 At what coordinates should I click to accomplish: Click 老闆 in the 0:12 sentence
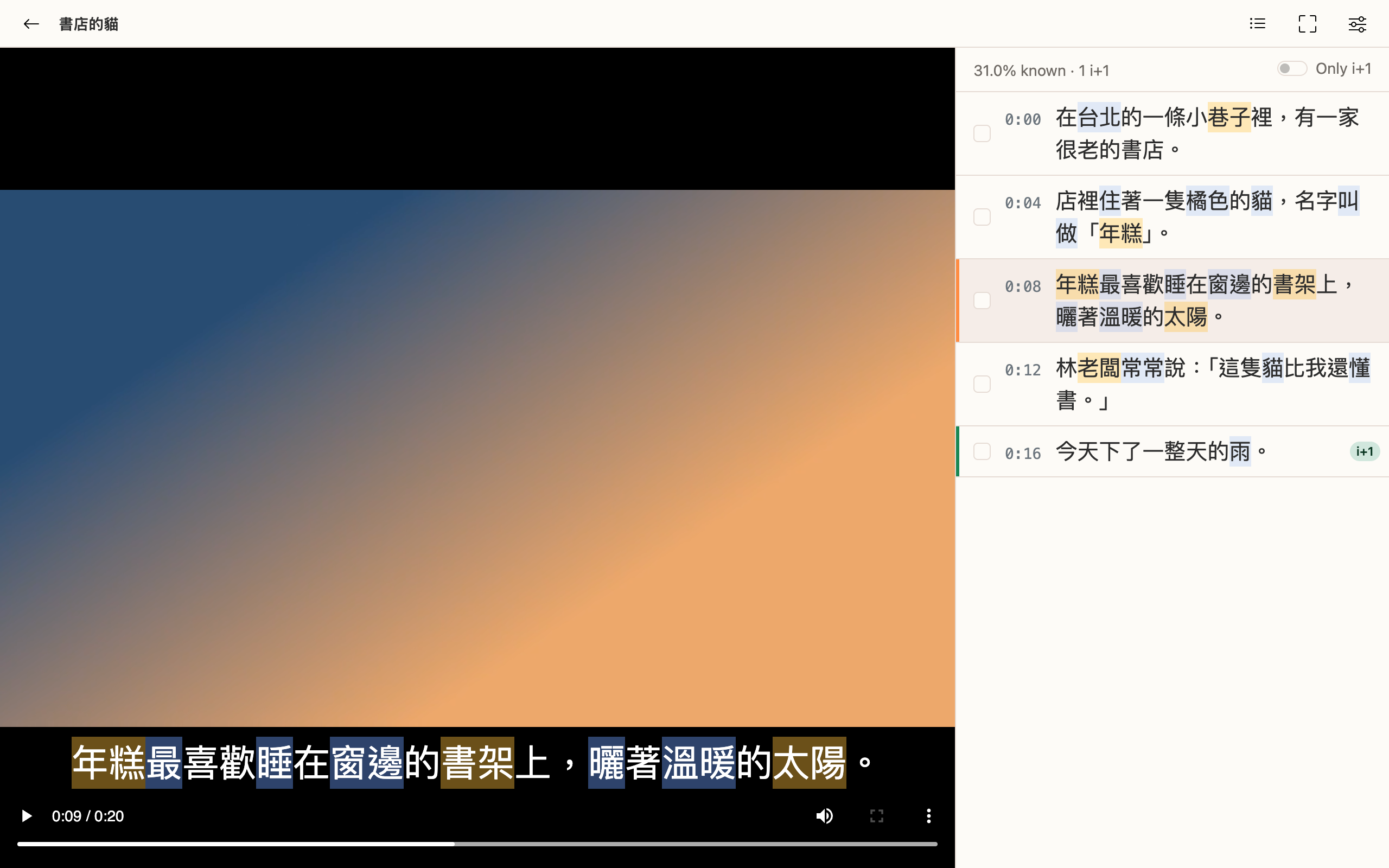pyautogui.click(x=1099, y=368)
